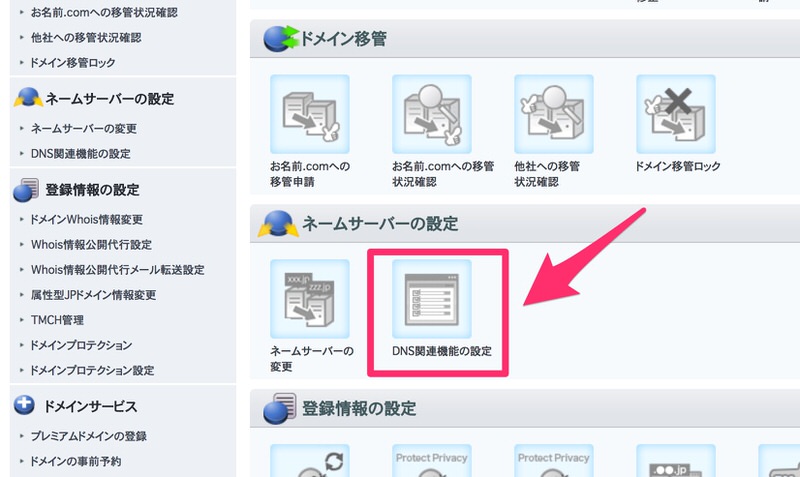Click main-panel label ネームサーバーの変更

[x=312, y=359]
